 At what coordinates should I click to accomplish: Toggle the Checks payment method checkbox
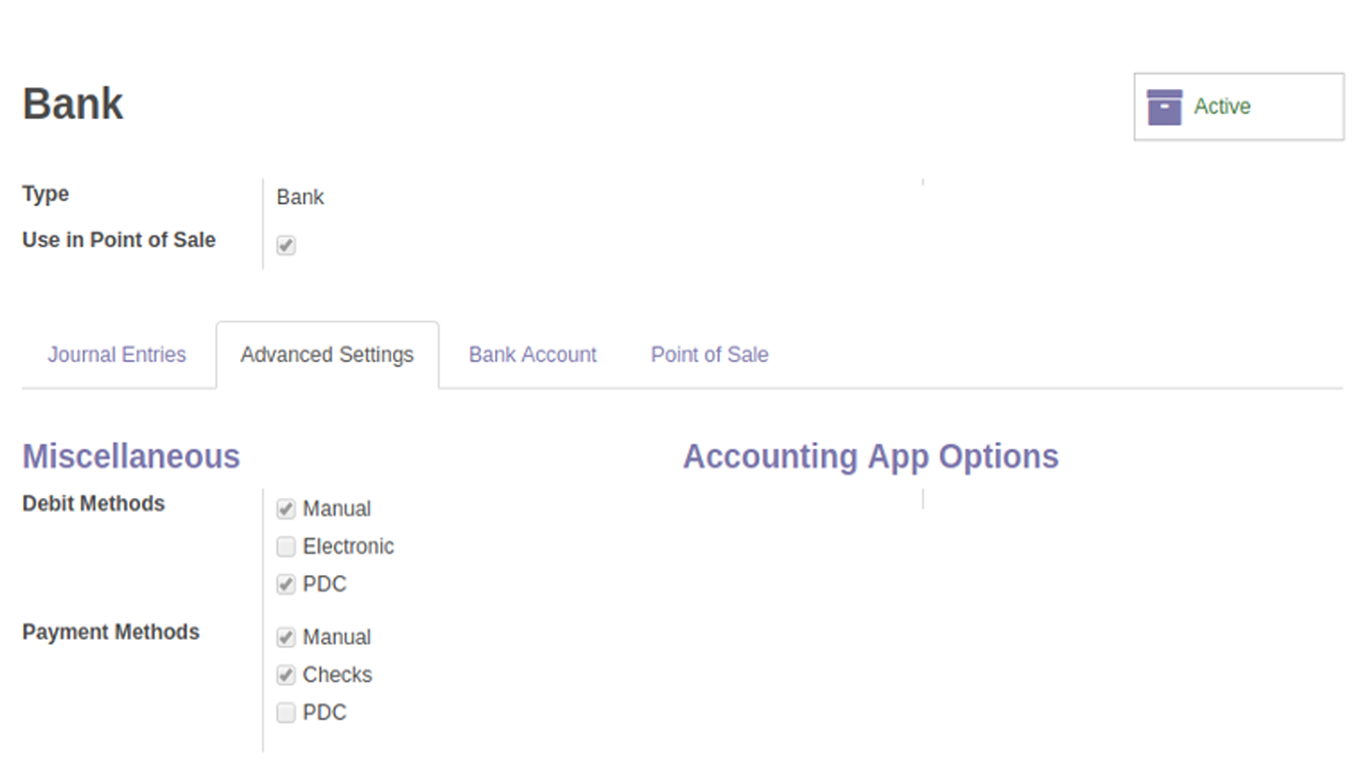(x=286, y=675)
